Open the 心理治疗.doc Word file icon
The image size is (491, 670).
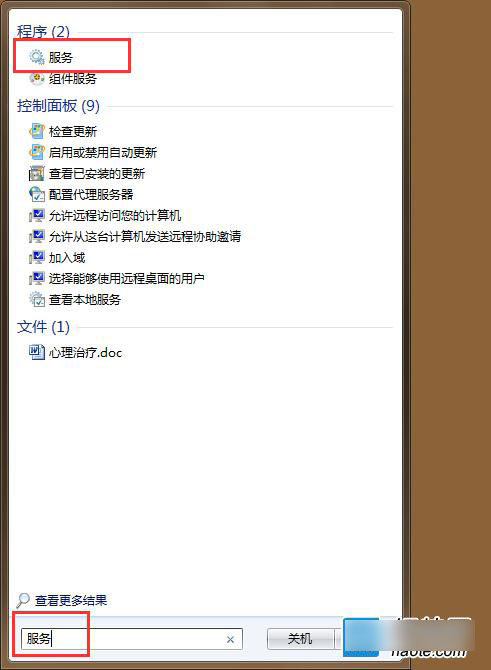coord(37,352)
